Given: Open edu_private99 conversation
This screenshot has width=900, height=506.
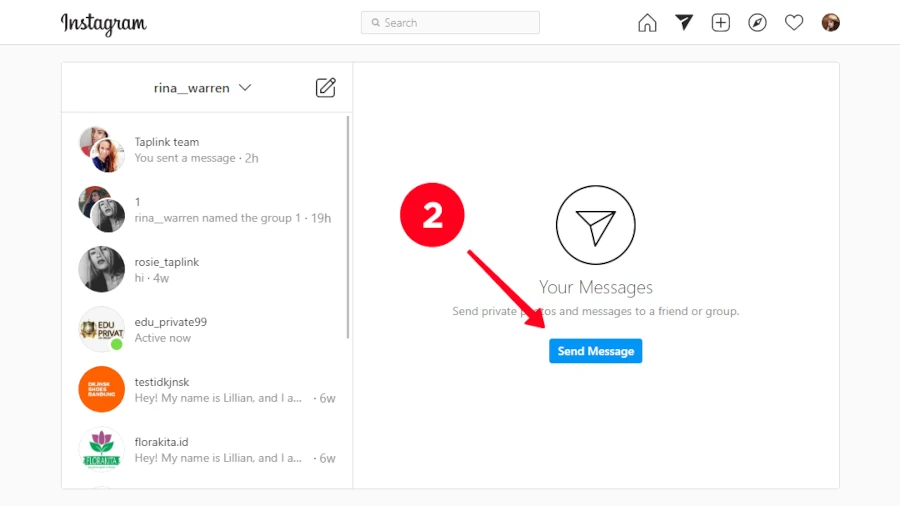Looking at the screenshot, I should click(x=205, y=329).
